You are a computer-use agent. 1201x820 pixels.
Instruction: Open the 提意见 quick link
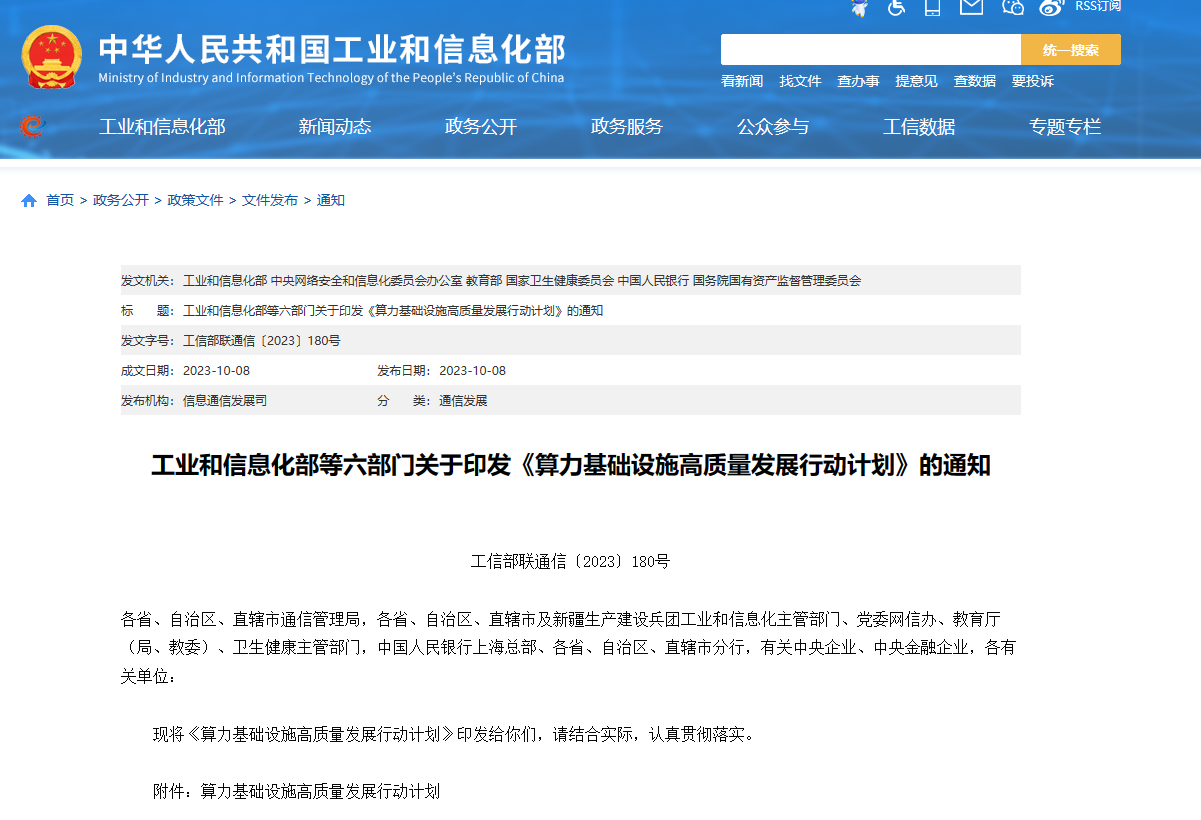click(x=916, y=81)
